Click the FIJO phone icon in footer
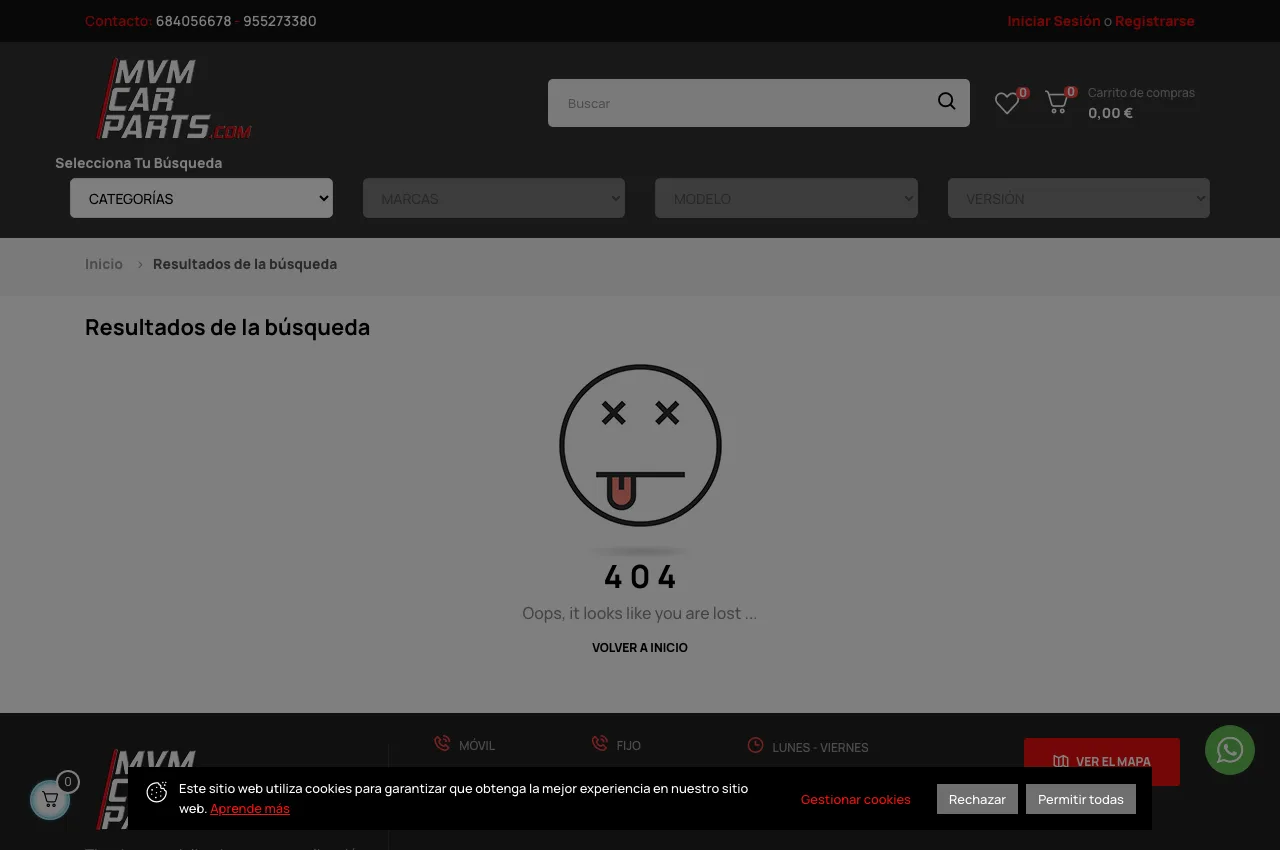Image resolution: width=1280 pixels, height=850 pixels. [x=600, y=743]
